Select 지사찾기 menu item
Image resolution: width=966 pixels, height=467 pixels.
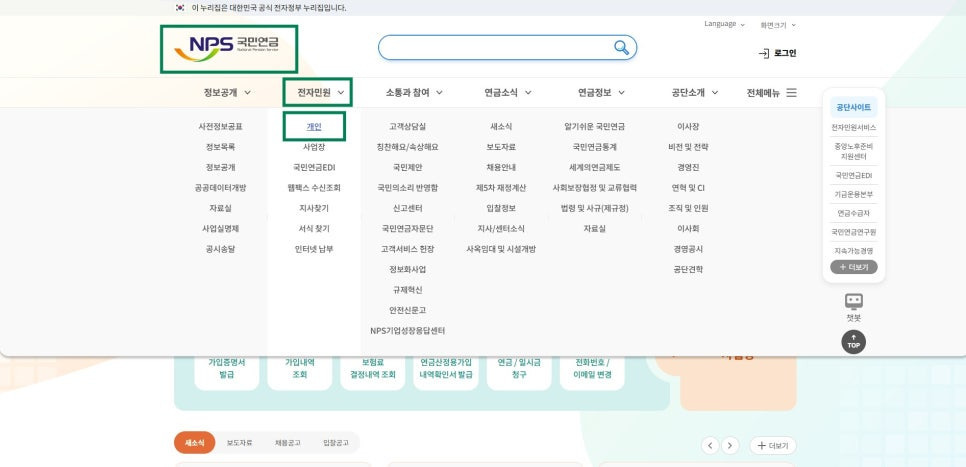[x=314, y=208]
